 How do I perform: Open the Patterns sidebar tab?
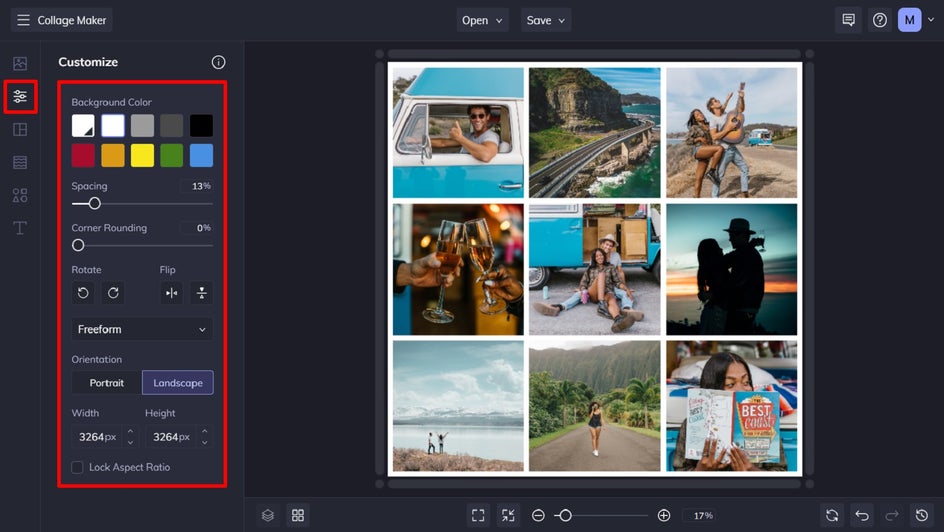click(x=20, y=162)
